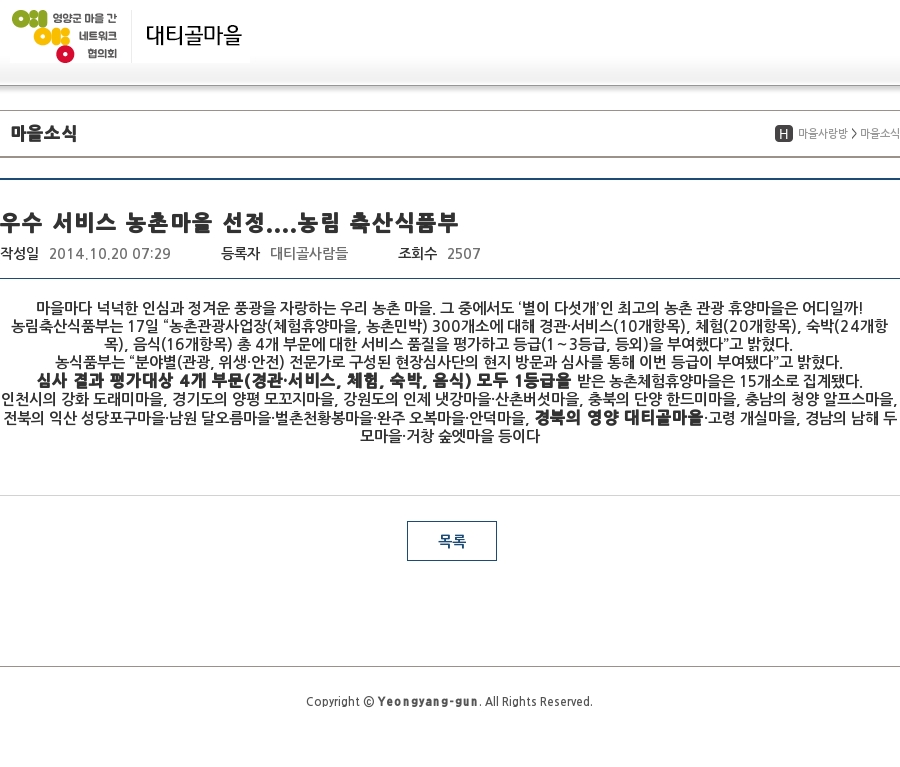This screenshot has height=767, width=900.
Task: Open the 대티골마을 site title
Action: [194, 35]
